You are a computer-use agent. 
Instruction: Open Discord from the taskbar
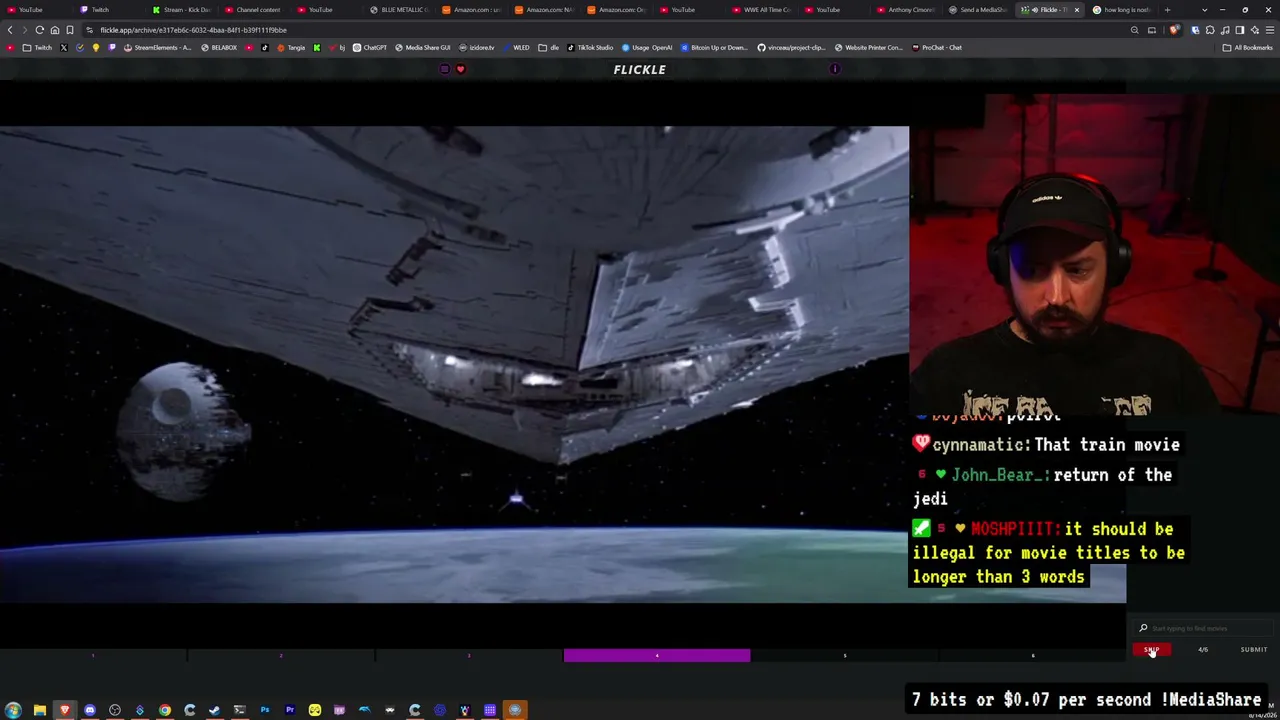(89, 710)
